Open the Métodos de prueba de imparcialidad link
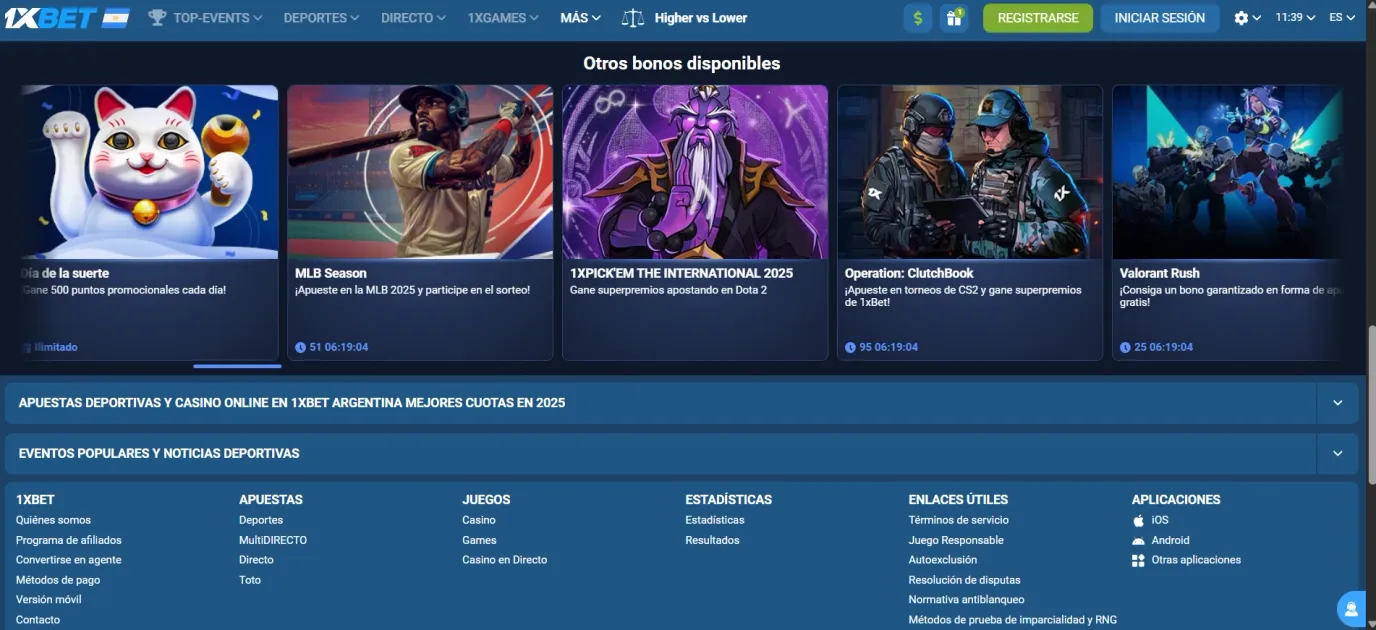This screenshot has width=1376, height=630. coord(1013,620)
